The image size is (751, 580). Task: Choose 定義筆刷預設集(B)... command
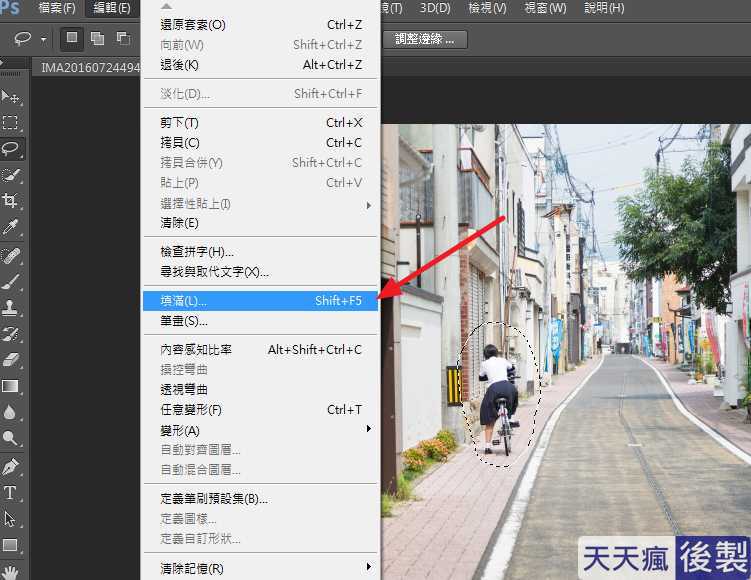(261, 499)
